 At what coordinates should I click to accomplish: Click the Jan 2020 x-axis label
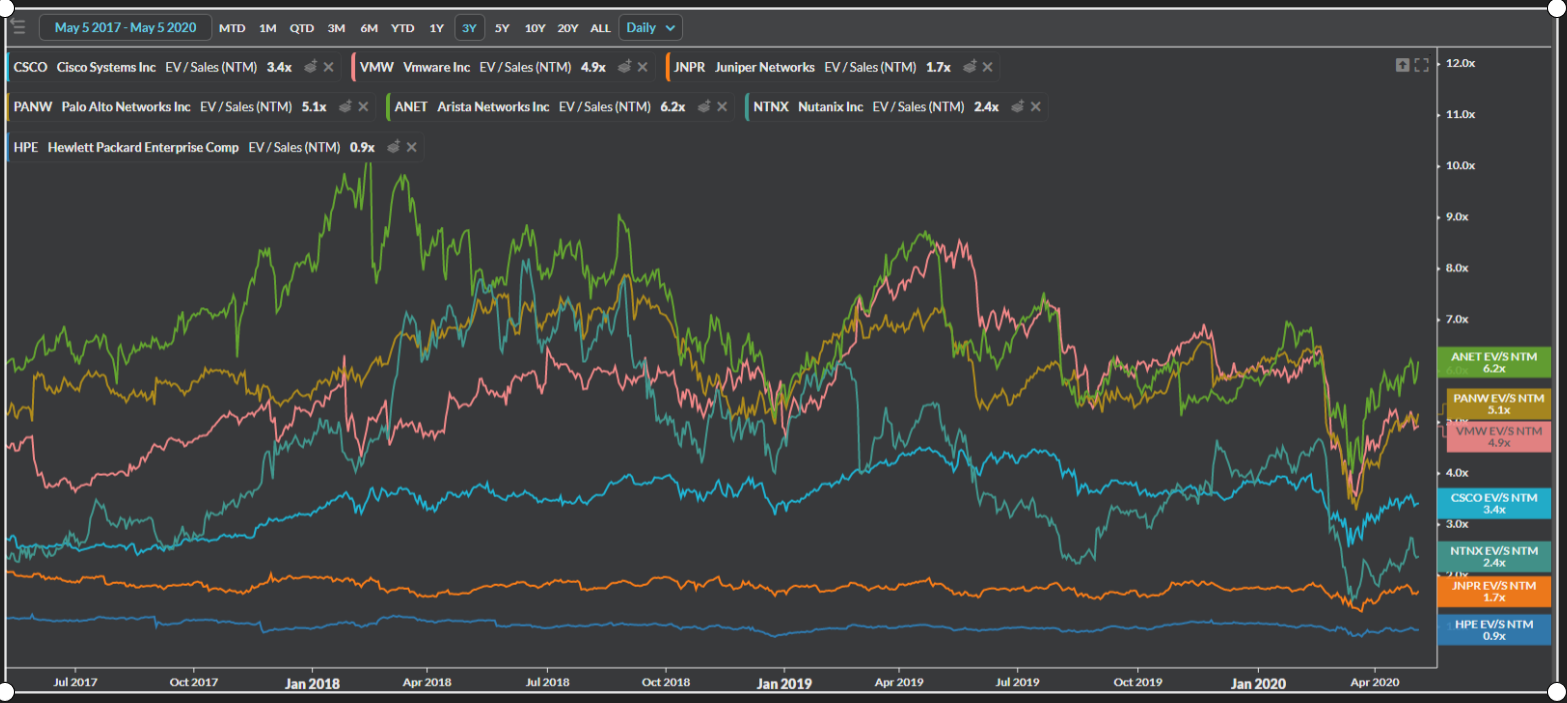pos(1256,684)
